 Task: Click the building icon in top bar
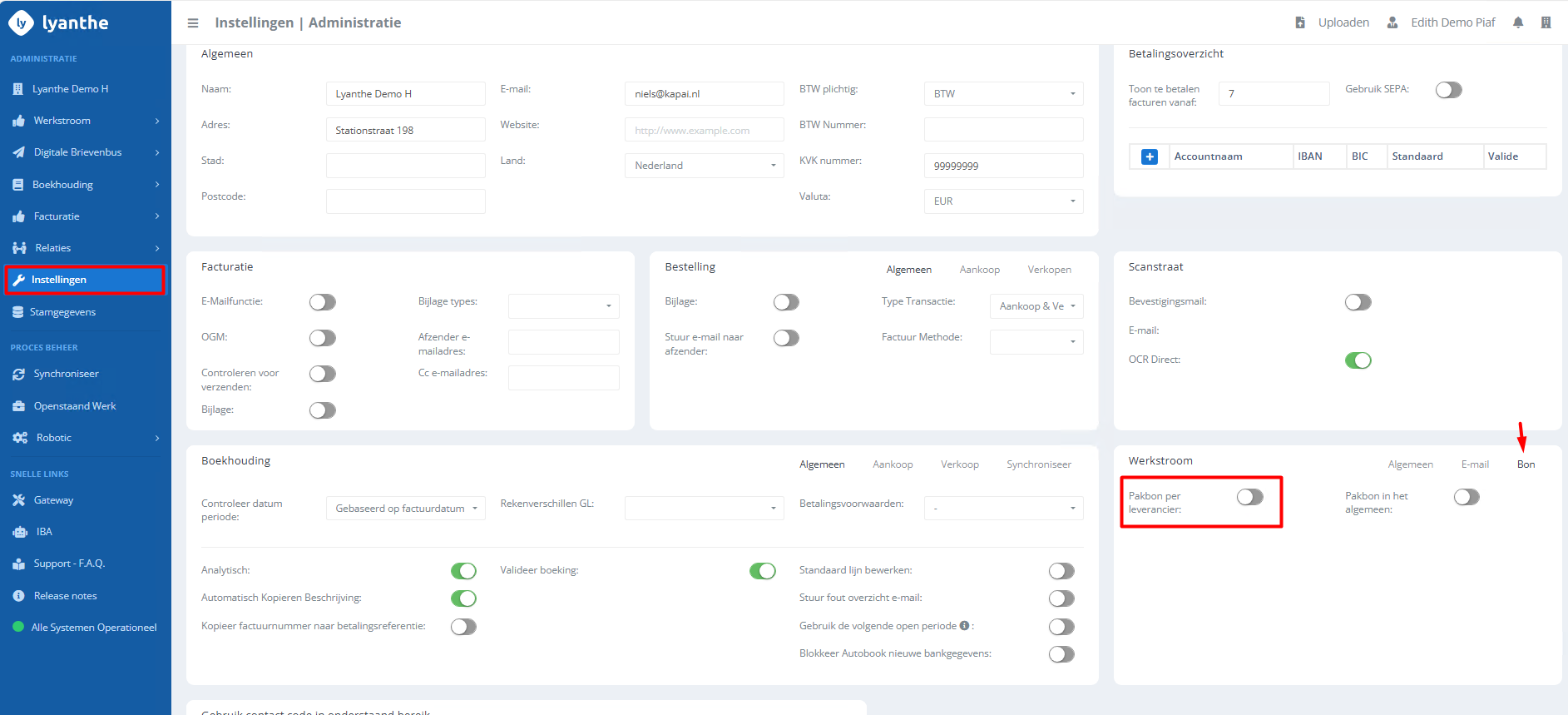click(1546, 22)
